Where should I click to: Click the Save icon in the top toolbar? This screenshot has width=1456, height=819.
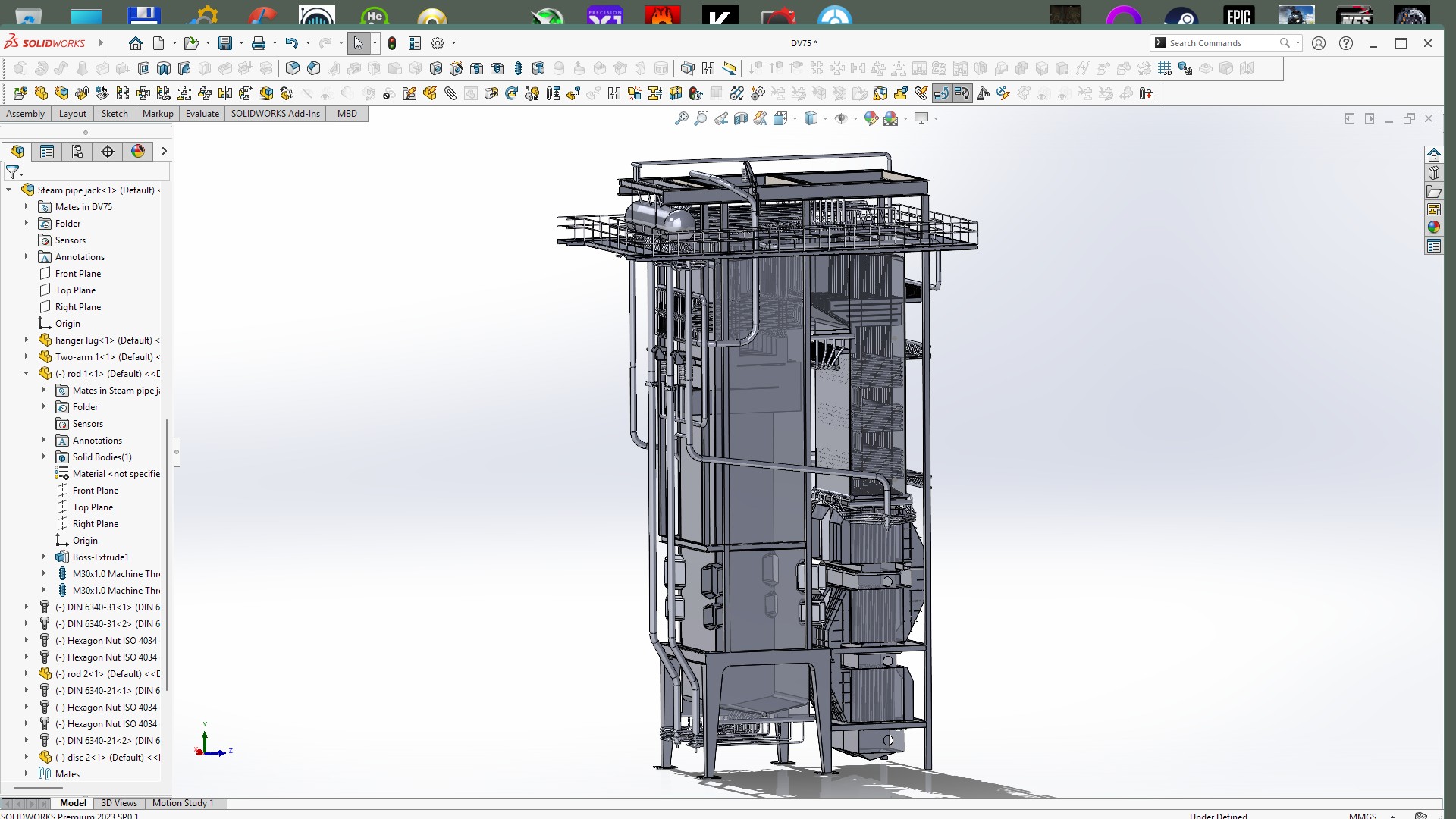pyautogui.click(x=225, y=43)
